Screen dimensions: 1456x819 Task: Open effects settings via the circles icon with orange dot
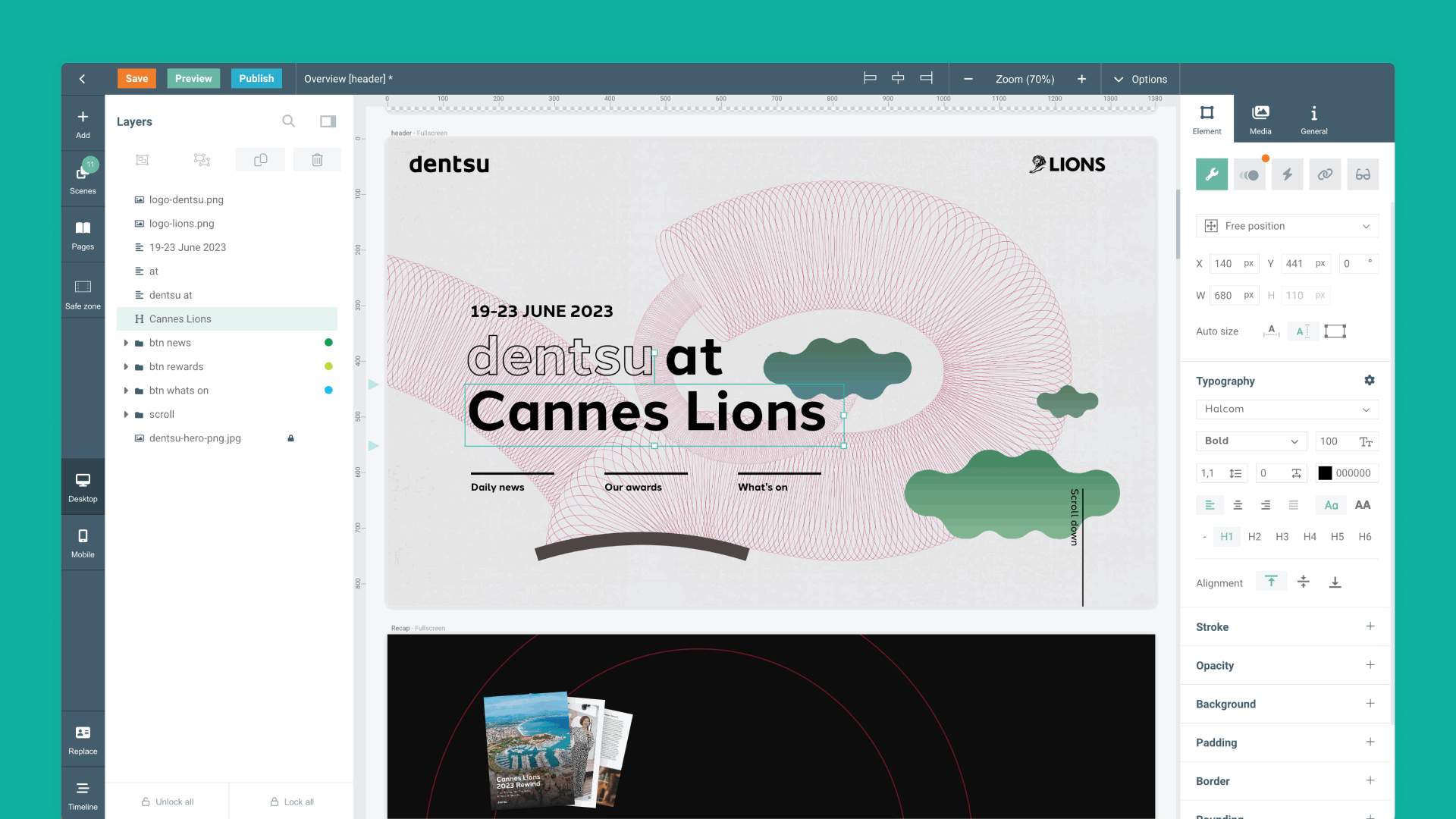pos(1249,174)
